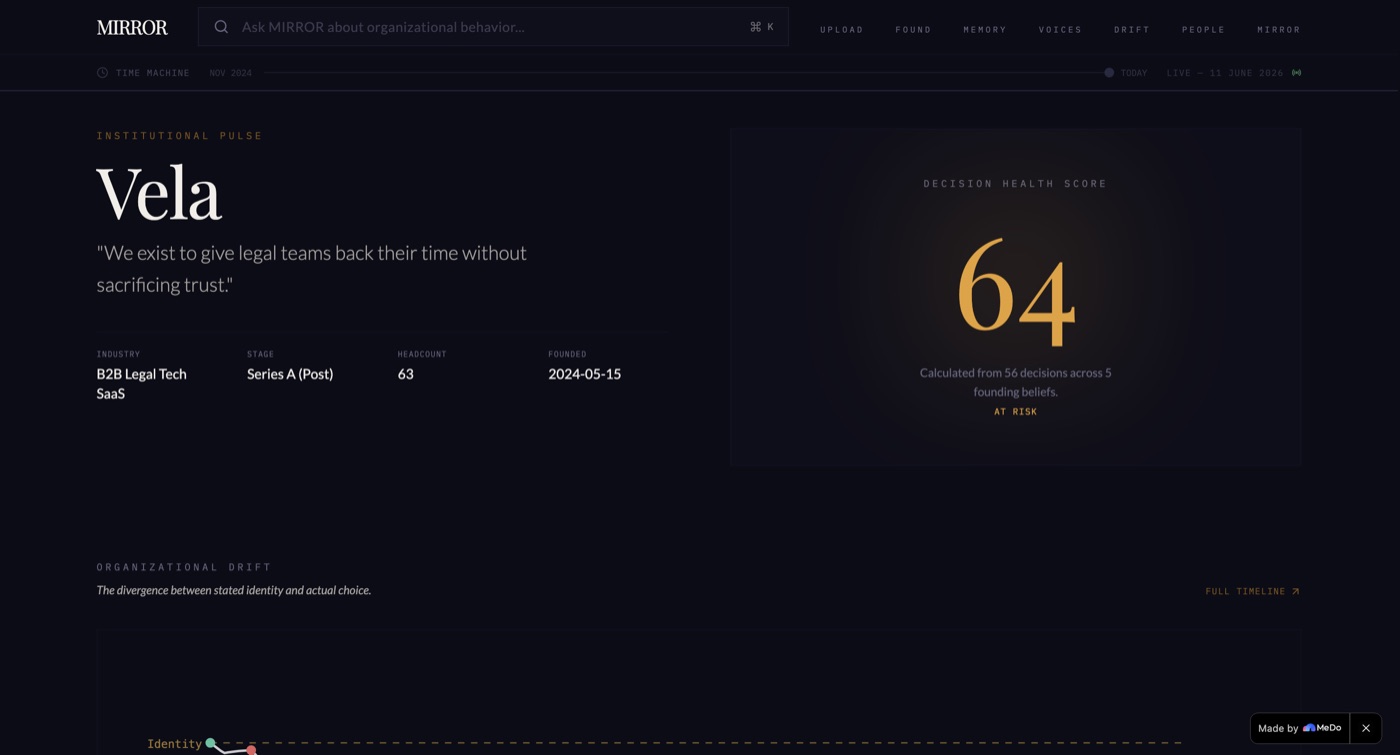Click the red drift chart point
This screenshot has height=755, width=1400.
[x=252, y=750]
